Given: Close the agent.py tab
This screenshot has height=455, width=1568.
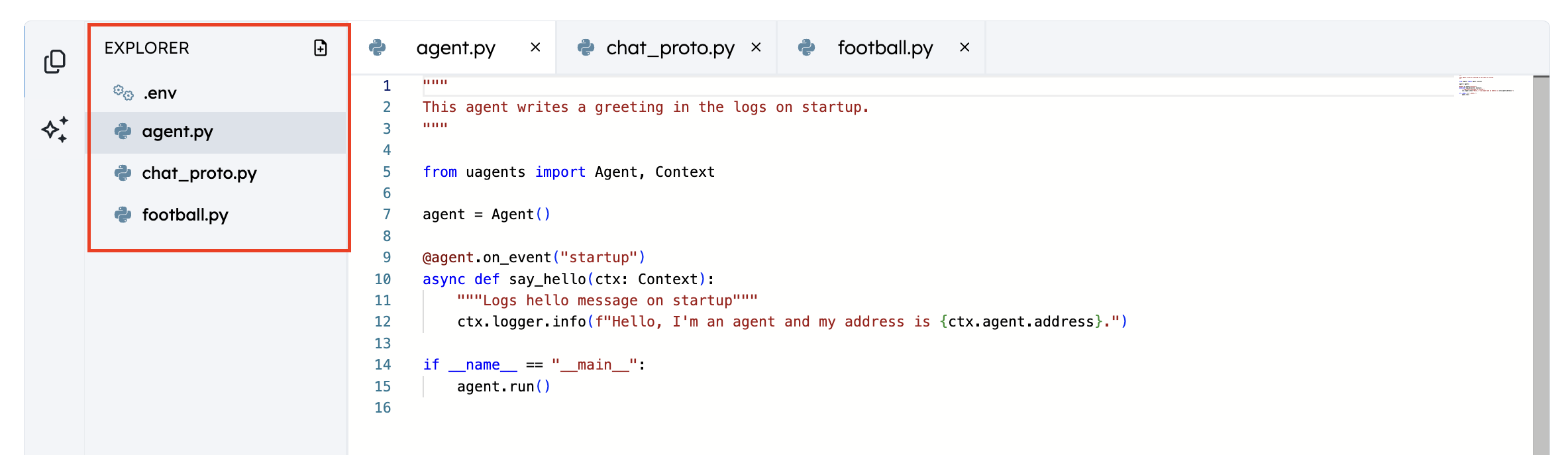Looking at the screenshot, I should (535, 48).
